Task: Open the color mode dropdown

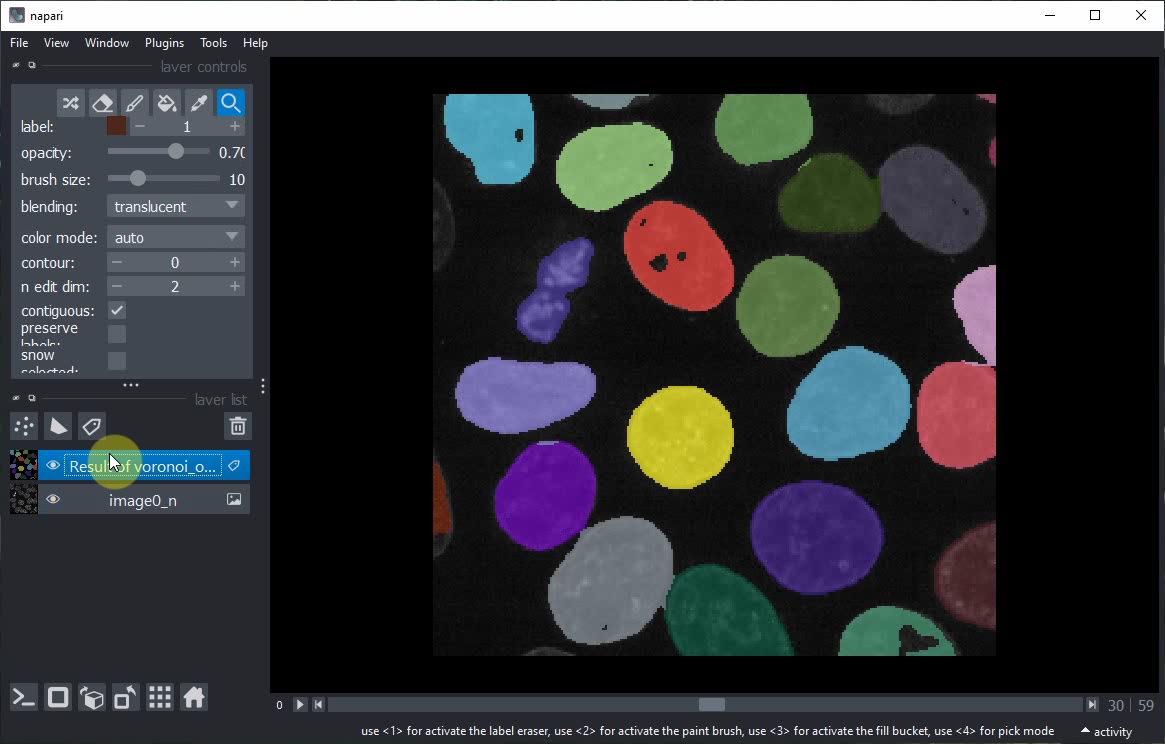Action: (175, 238)
